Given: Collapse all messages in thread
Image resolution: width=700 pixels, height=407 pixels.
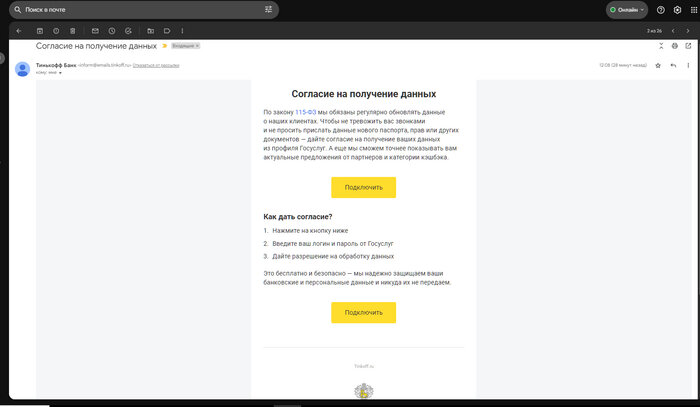Looking at the screenshot, I should click(661, 46).
